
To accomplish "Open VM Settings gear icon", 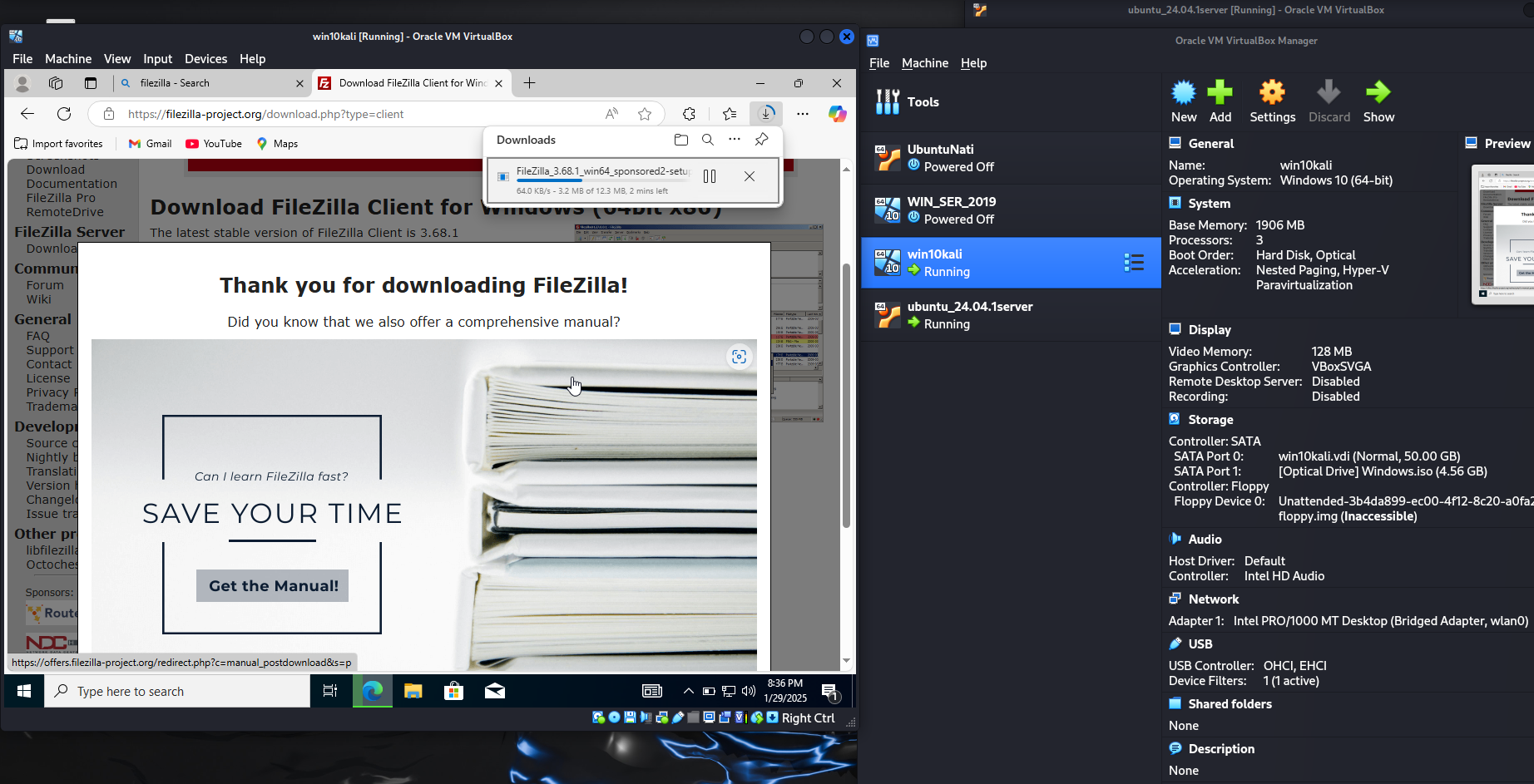I will [1272, 92].
